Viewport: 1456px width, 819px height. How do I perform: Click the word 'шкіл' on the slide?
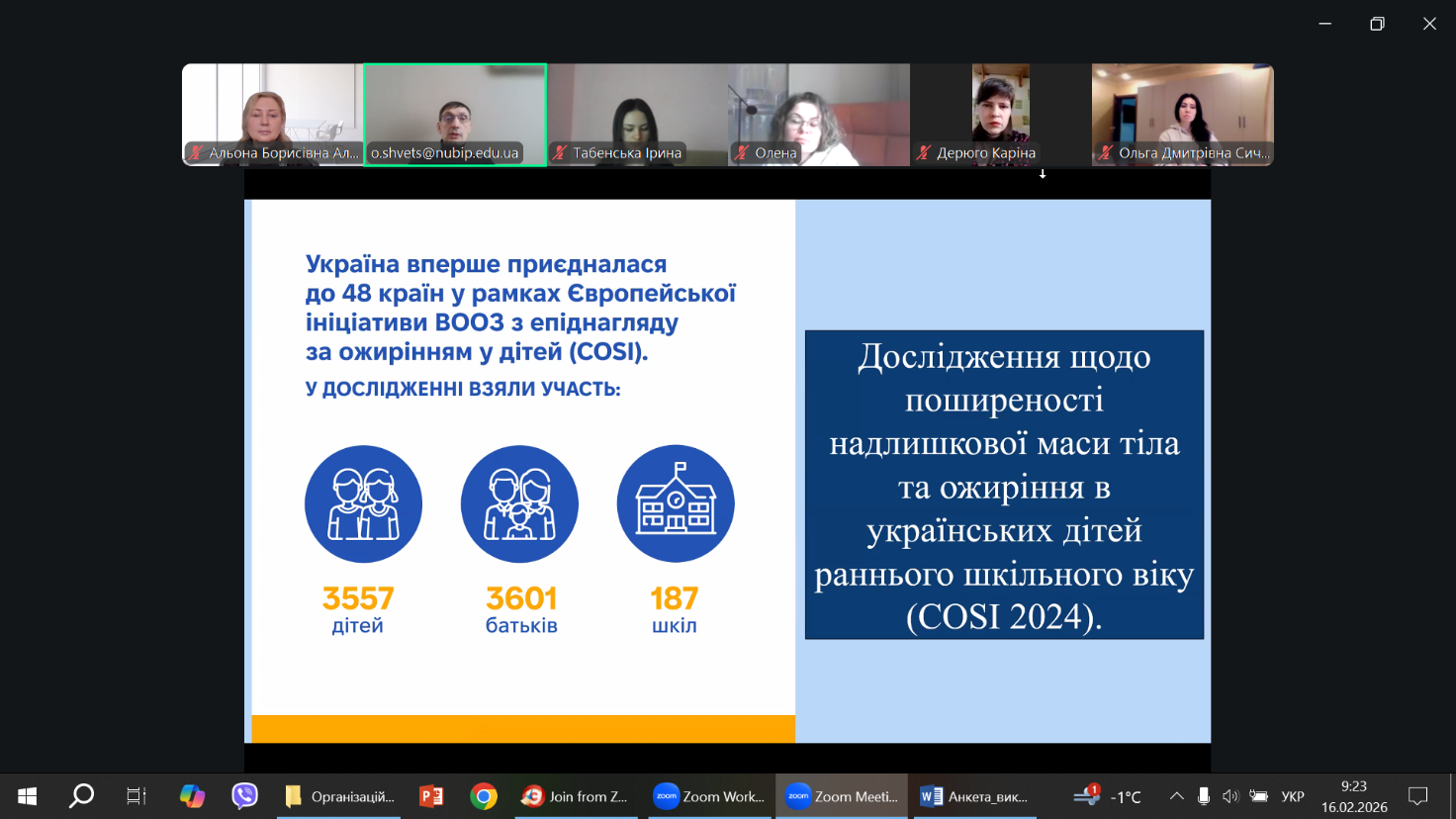coord(675,626)
